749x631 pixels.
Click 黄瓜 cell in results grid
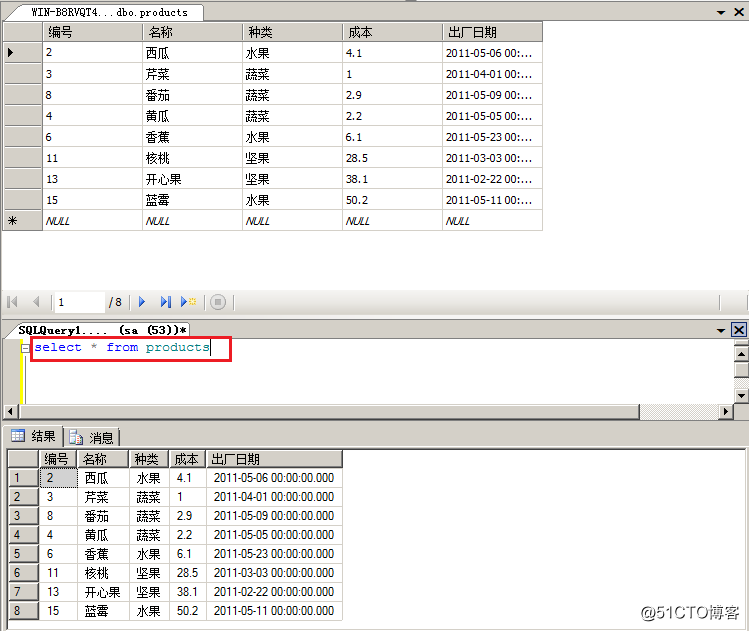(103, 535)
